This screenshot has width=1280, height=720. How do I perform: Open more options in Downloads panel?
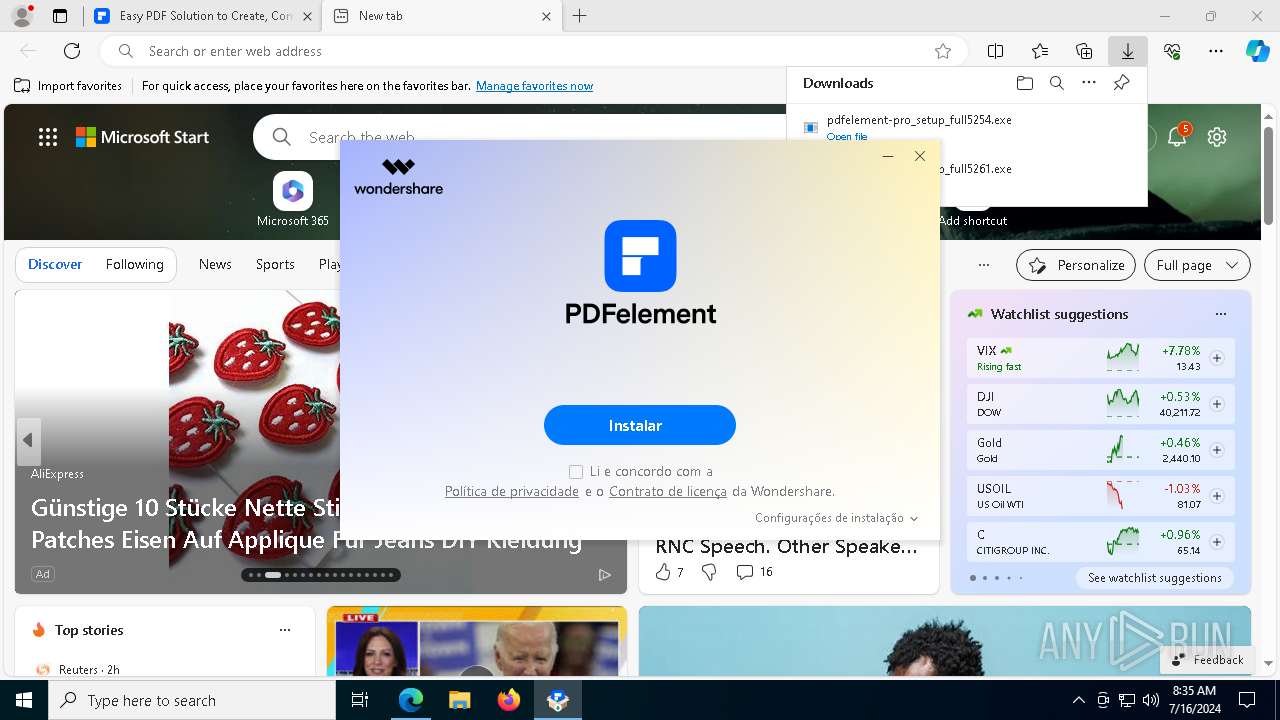pyautogui.click(x=1089, y=83)
